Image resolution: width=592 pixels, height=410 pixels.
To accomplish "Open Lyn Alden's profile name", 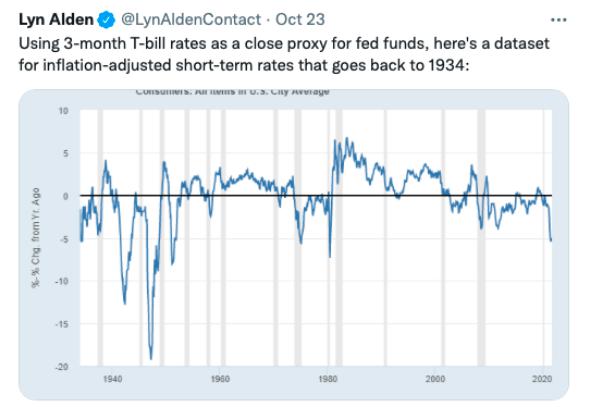I will (56, 20).
